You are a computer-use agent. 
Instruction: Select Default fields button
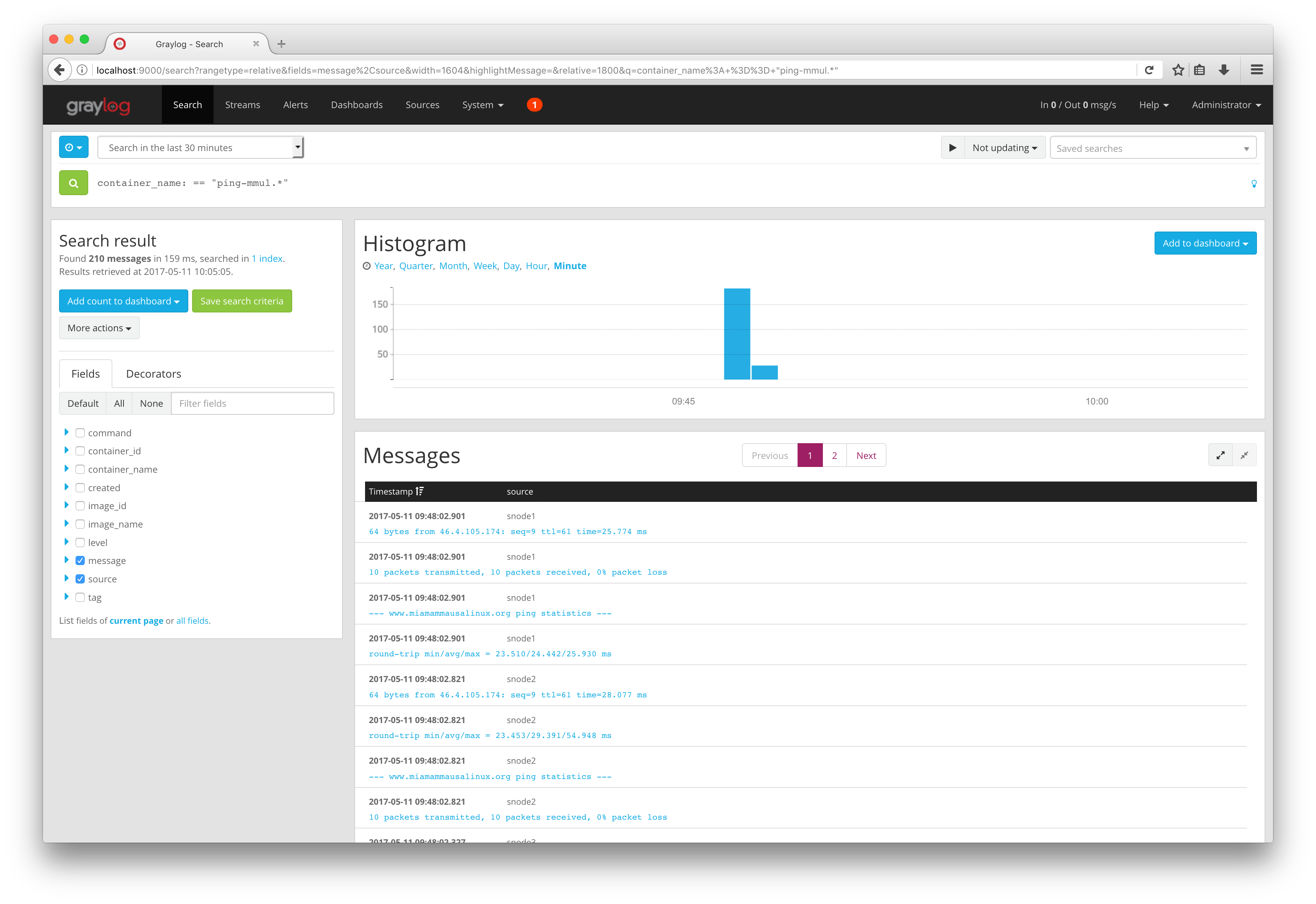click(83, 403)
